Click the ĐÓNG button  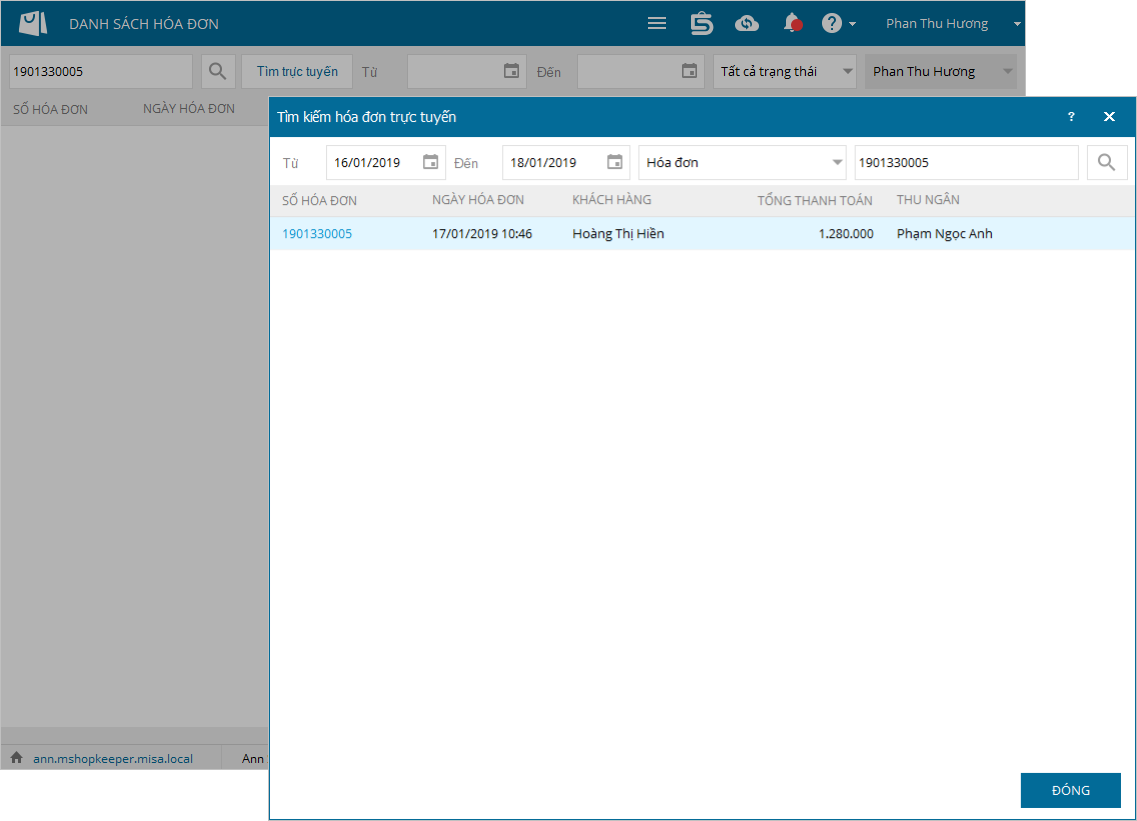[1070, 790]
